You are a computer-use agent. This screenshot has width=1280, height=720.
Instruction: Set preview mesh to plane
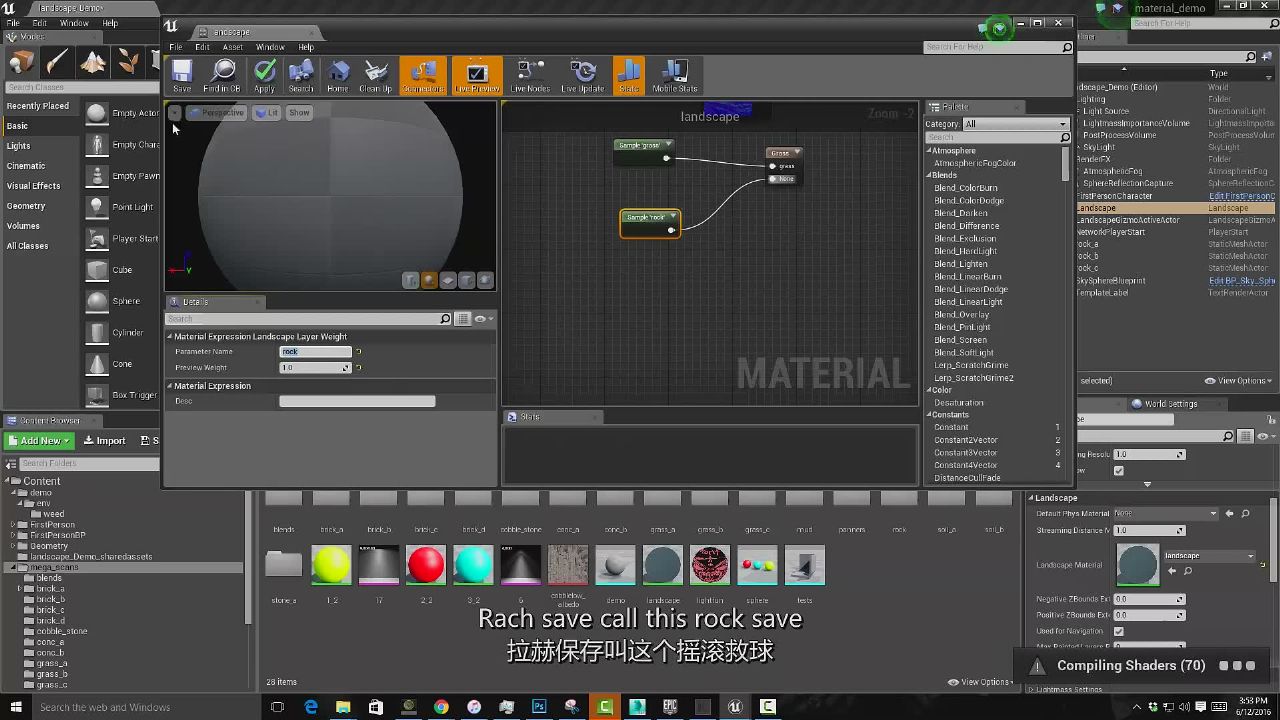(x=448, y=281)
